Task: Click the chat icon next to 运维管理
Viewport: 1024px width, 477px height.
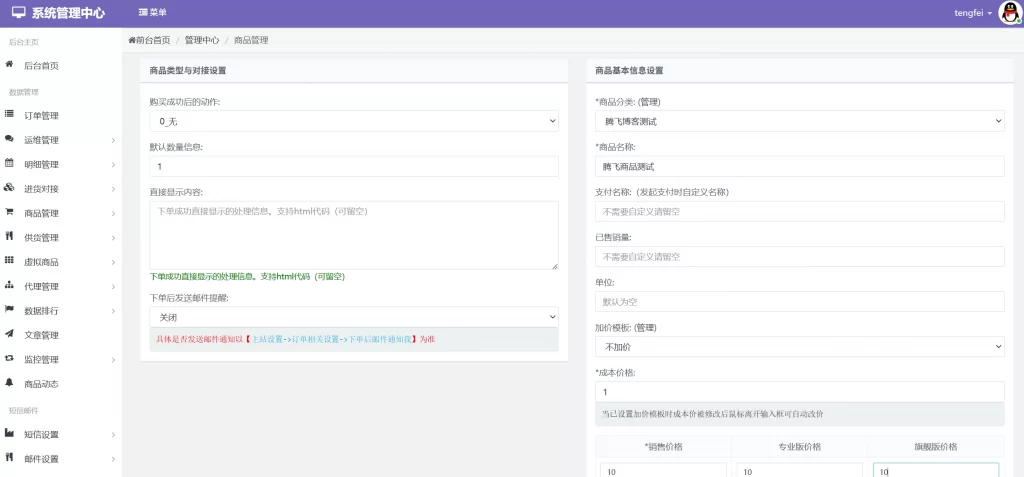Action: (9, 139)
